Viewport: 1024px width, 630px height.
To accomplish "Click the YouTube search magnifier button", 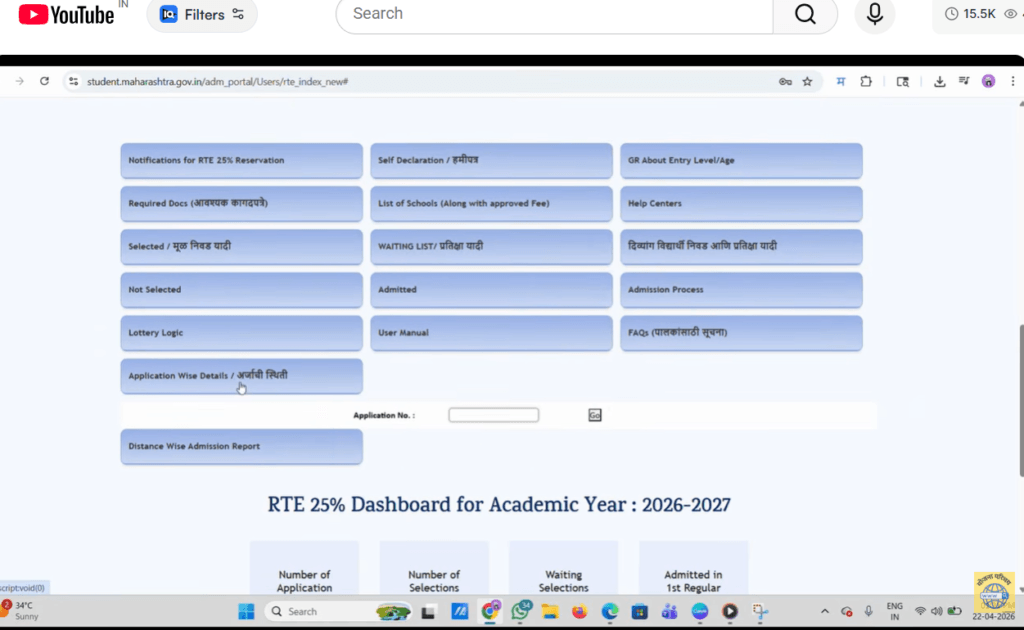I will click(805, 14).
